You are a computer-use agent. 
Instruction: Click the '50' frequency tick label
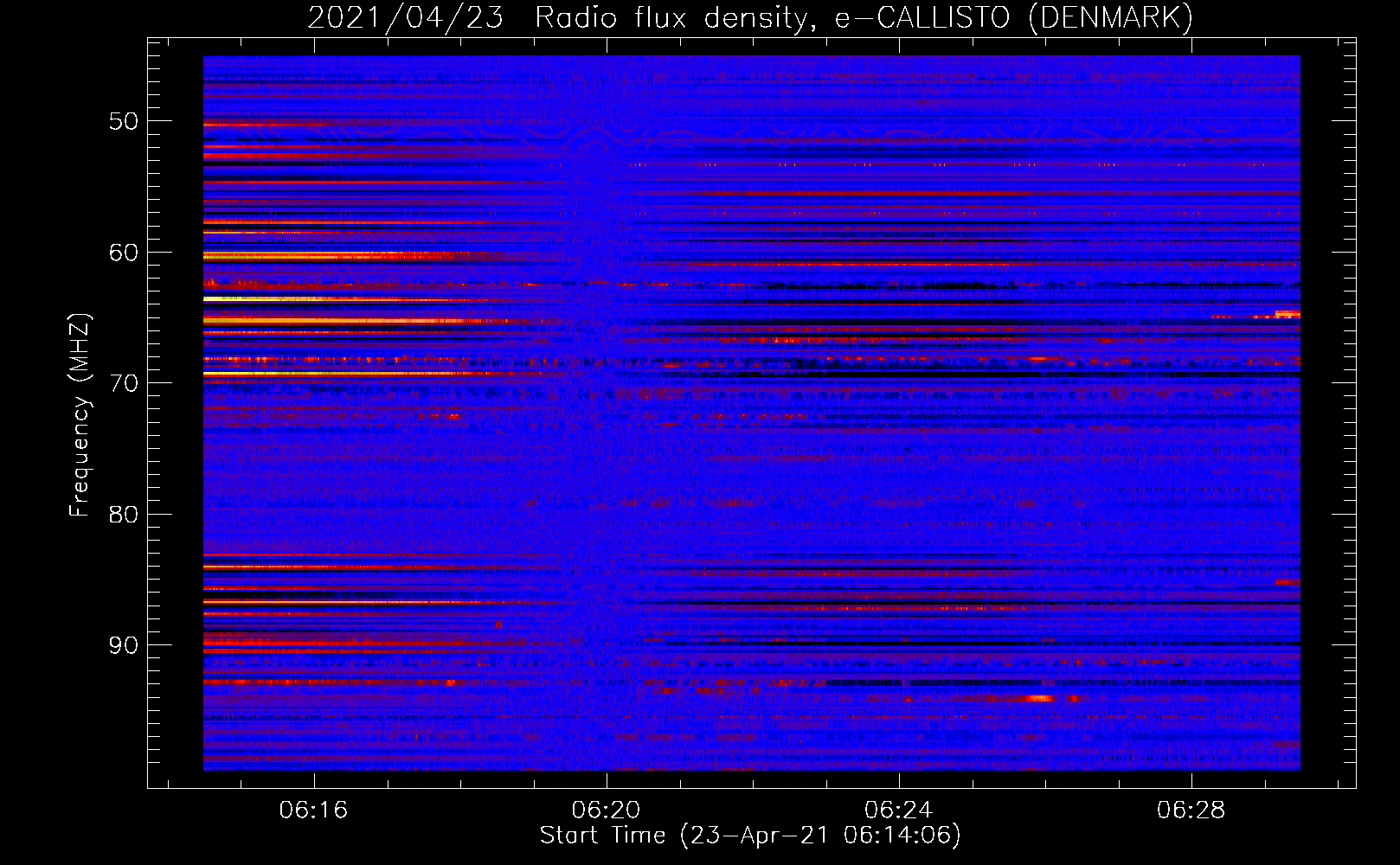[x=124, y=121]
